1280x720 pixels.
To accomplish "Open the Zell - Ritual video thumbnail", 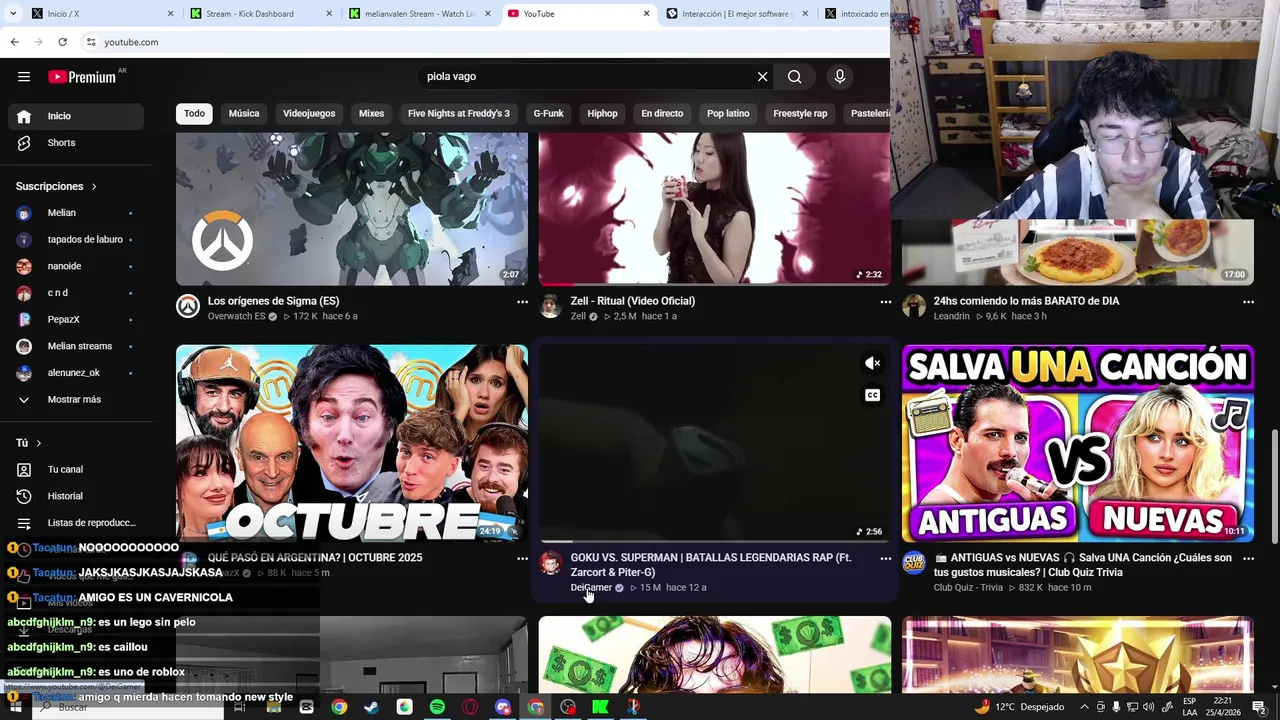I will 714,209.
